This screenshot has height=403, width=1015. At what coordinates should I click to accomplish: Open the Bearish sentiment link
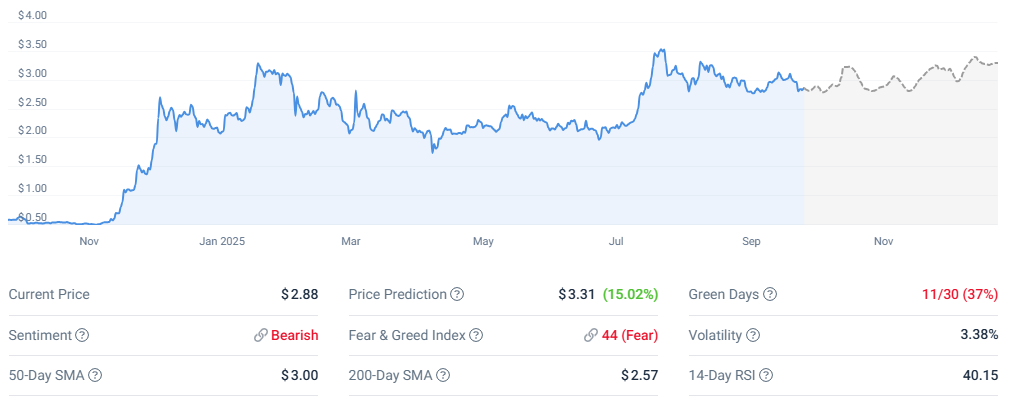(x=295, y=336)
